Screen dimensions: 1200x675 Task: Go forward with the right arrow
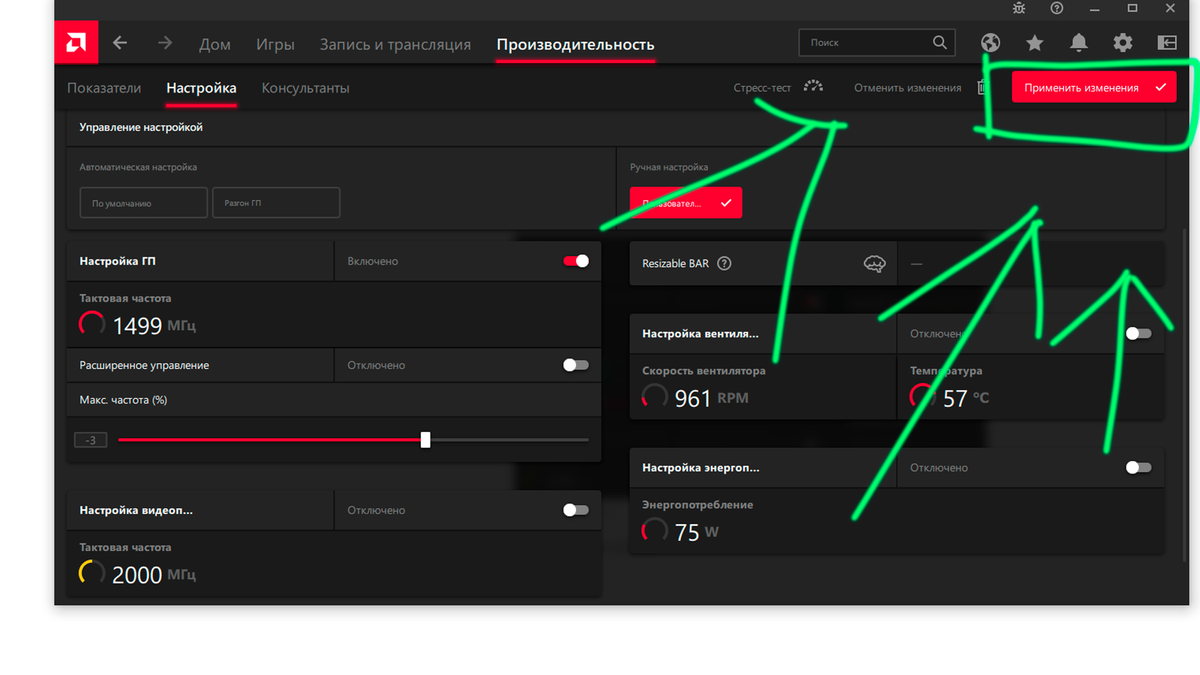[165, 43]
